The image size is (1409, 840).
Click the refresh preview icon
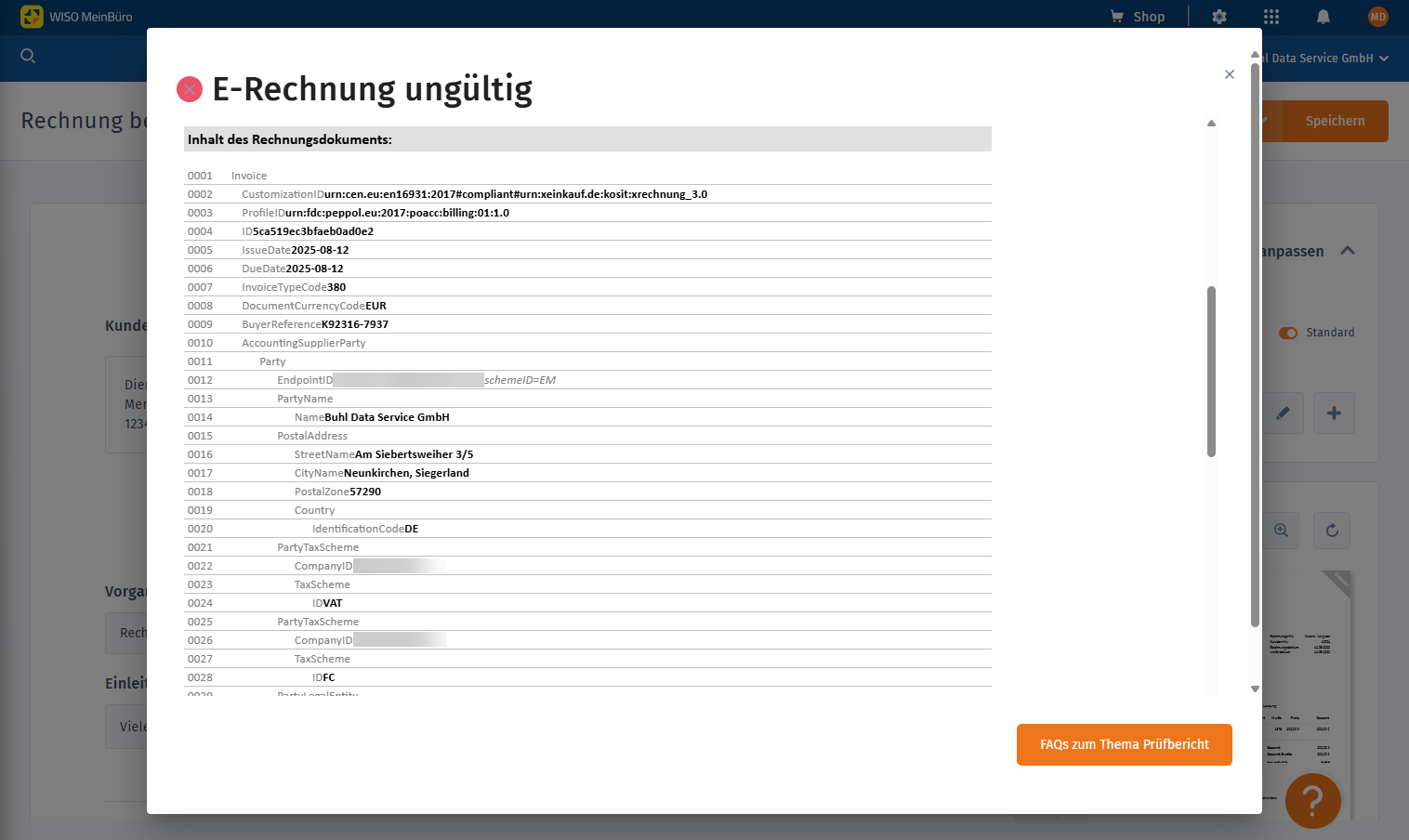1332,531
